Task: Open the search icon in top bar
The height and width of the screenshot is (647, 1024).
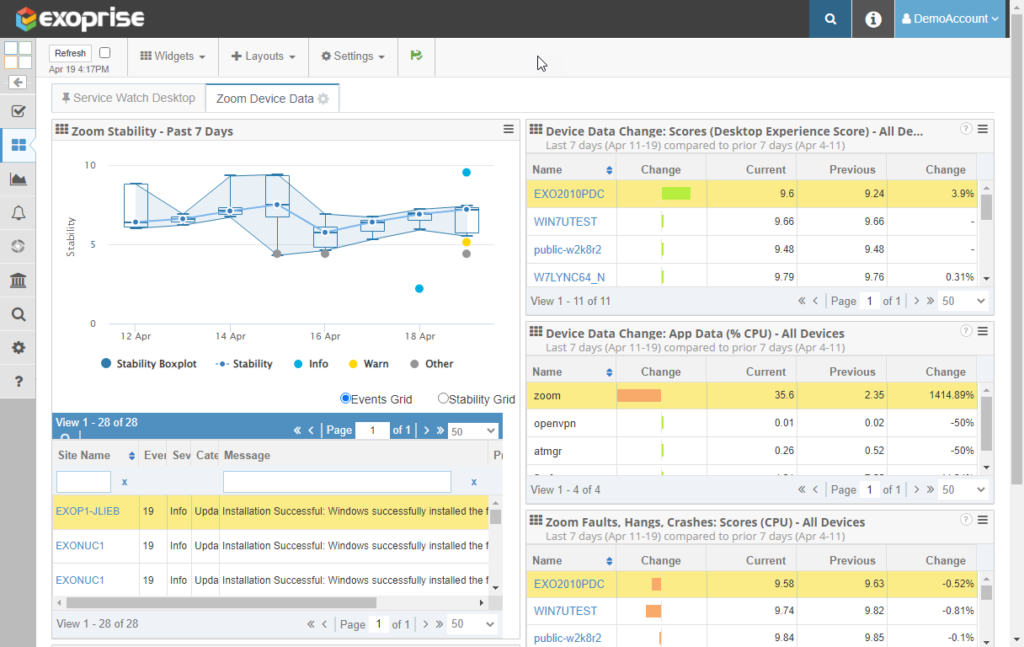Action: 829,18
